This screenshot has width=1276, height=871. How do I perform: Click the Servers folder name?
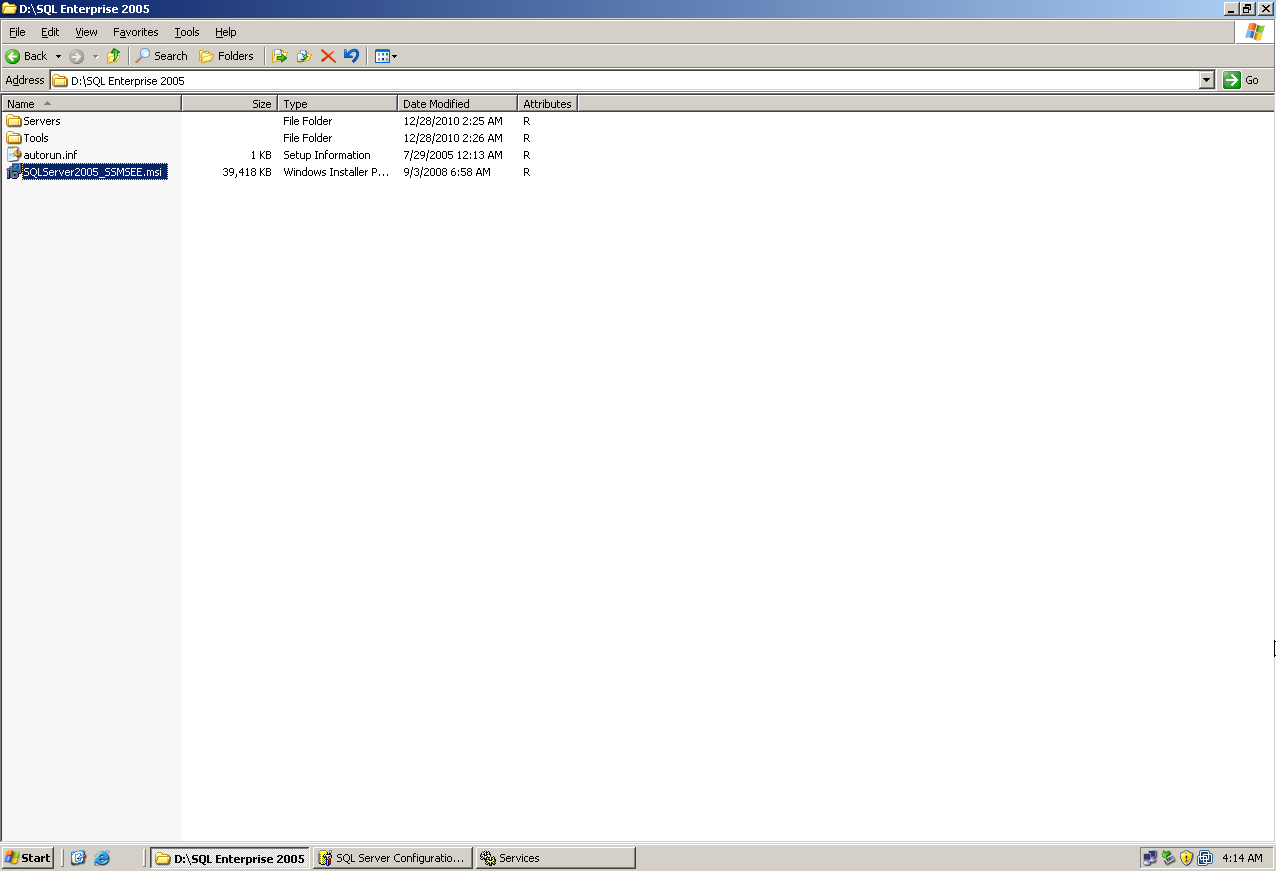coord(42,121)
